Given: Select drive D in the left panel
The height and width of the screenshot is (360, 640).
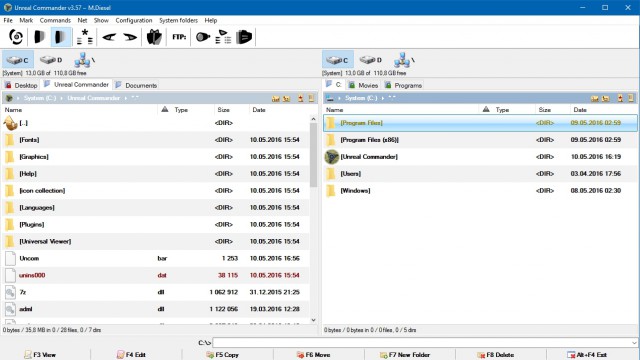Looking at the screenshot, I should [51, 60].
